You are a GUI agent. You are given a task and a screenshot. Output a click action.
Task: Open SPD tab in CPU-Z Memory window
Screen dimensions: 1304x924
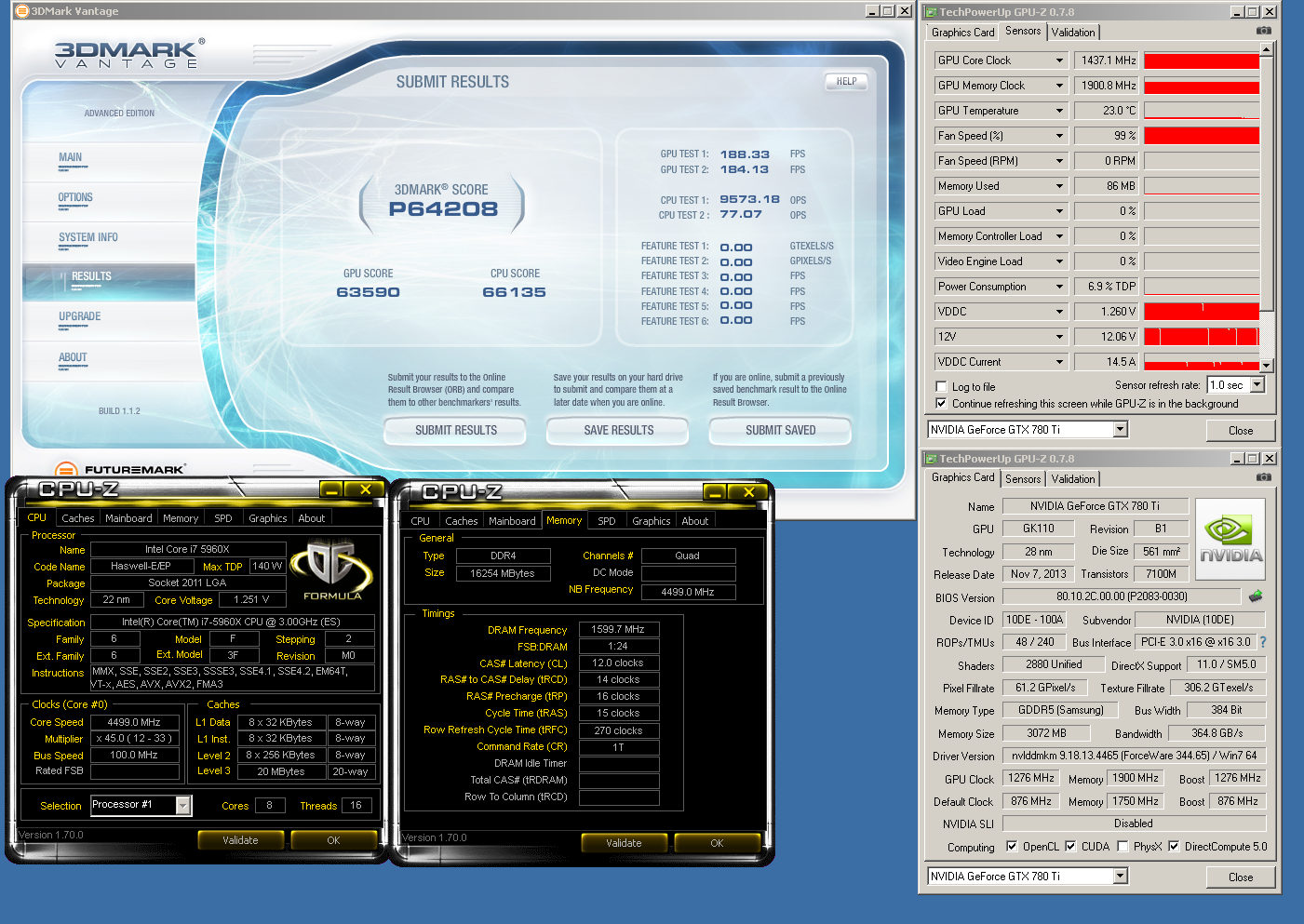[607, 521]
